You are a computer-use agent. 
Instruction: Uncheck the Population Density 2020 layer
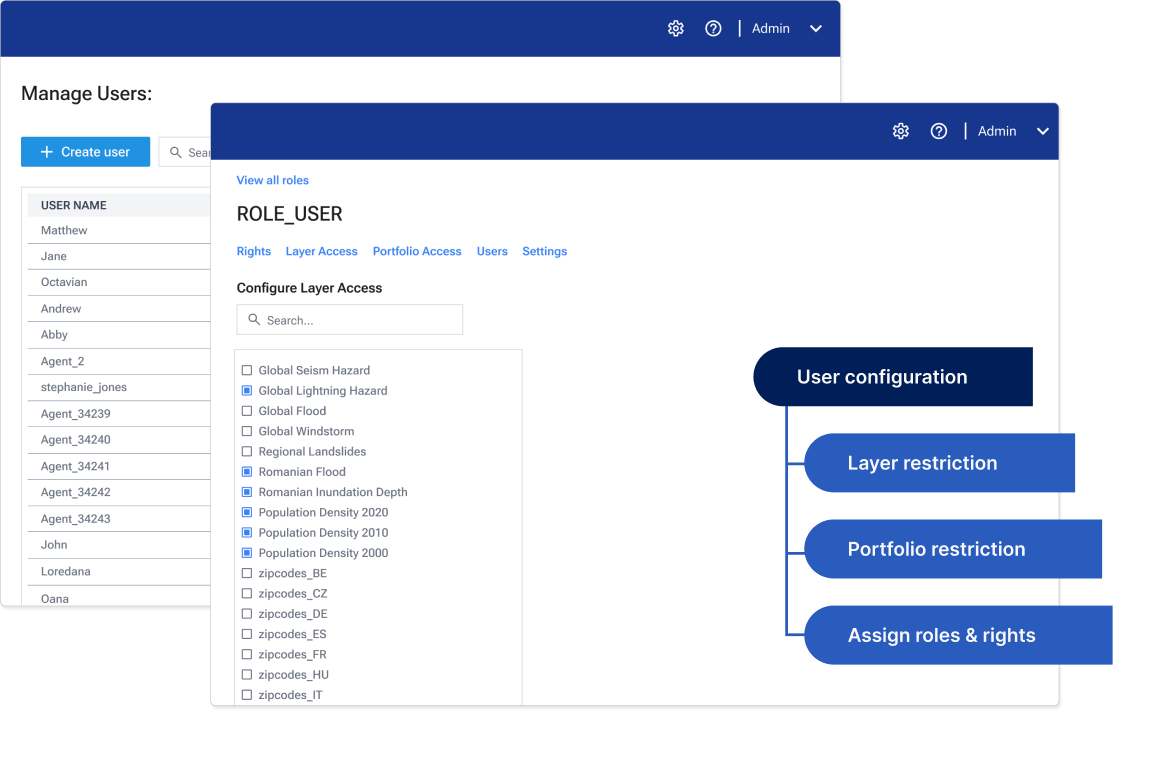tap(245, 512)
